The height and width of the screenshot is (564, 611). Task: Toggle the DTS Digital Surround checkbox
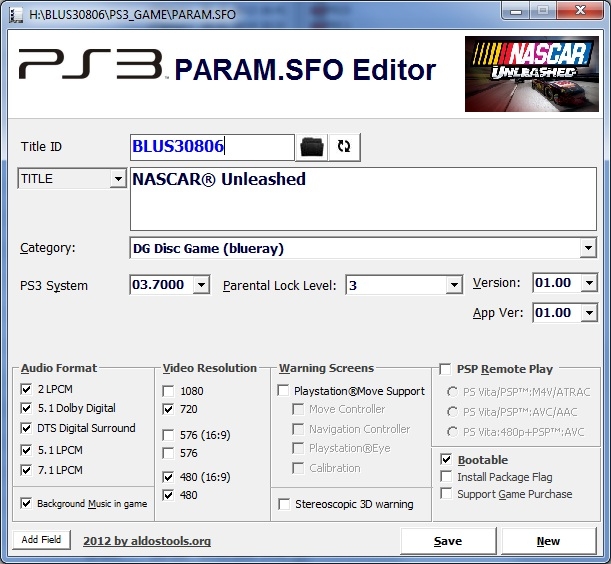(x=26, y=428)
